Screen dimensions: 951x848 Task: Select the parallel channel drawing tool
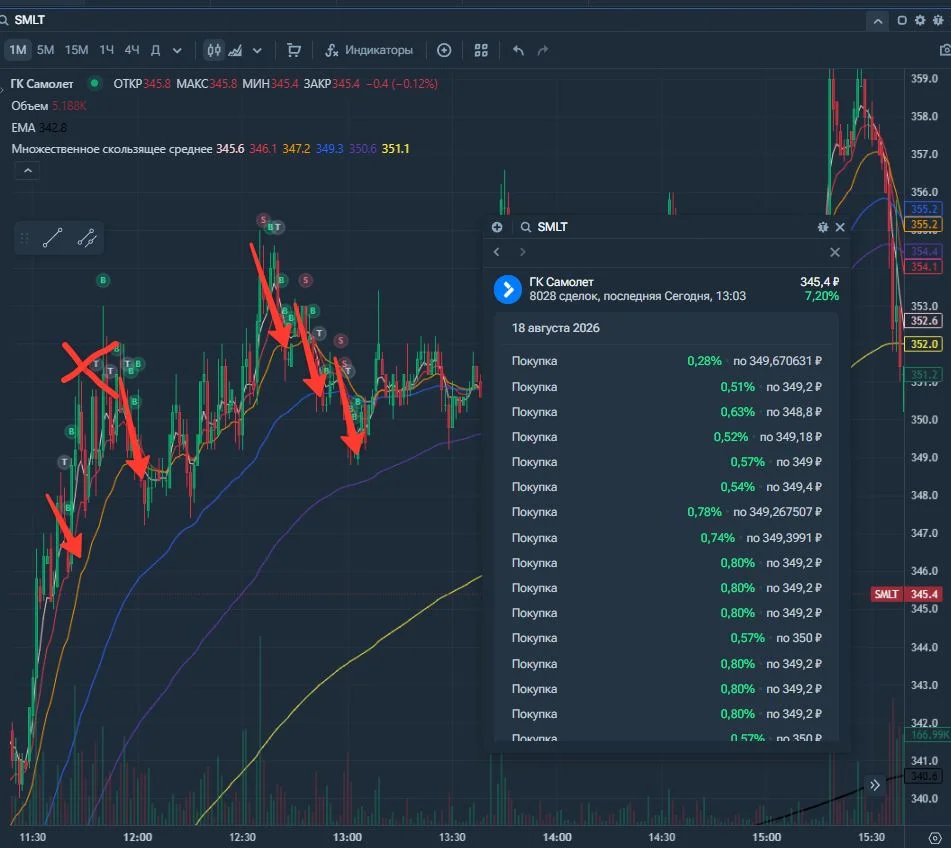pyautogui.click(x=87, y=238)
